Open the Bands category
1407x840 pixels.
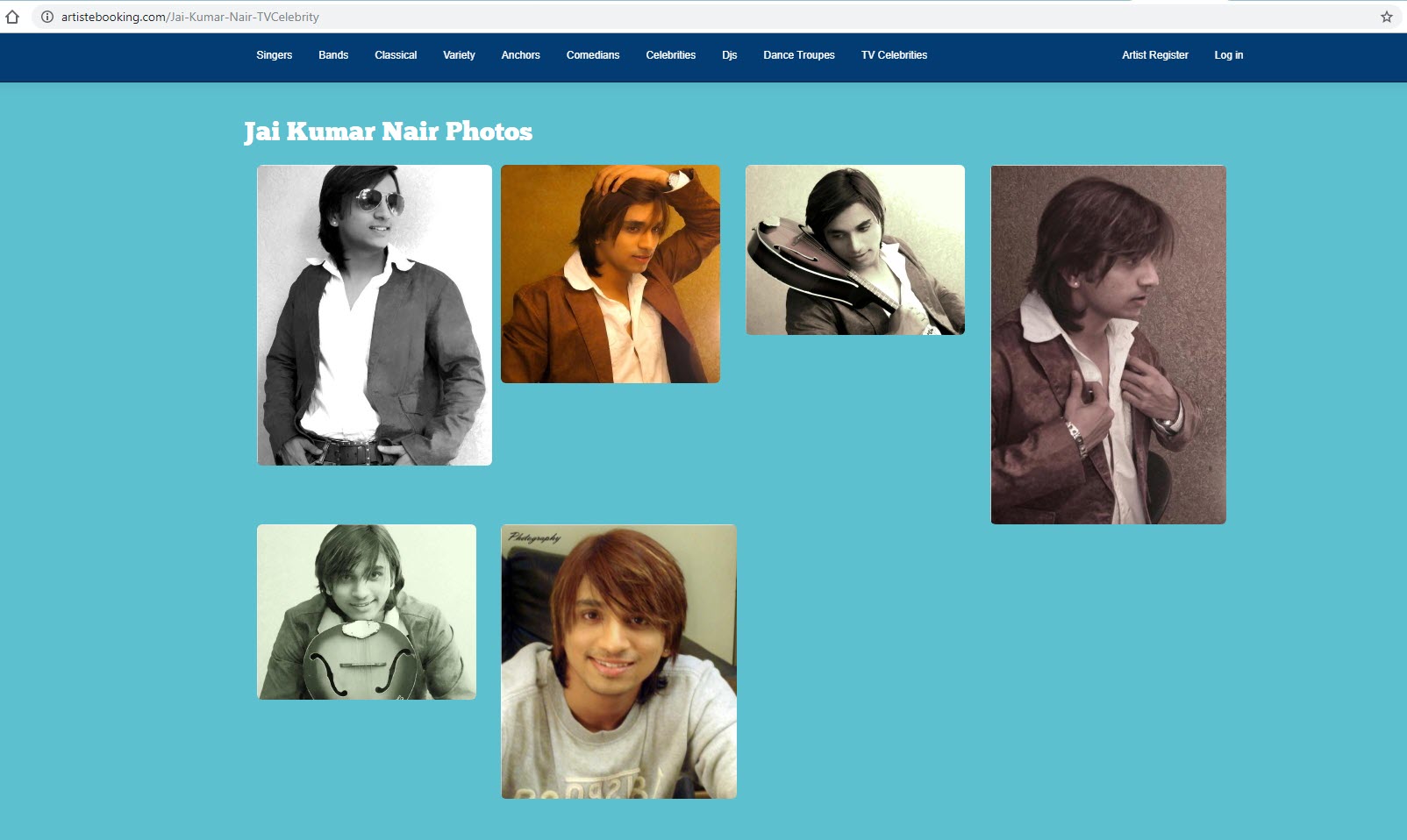pos(333,55)
